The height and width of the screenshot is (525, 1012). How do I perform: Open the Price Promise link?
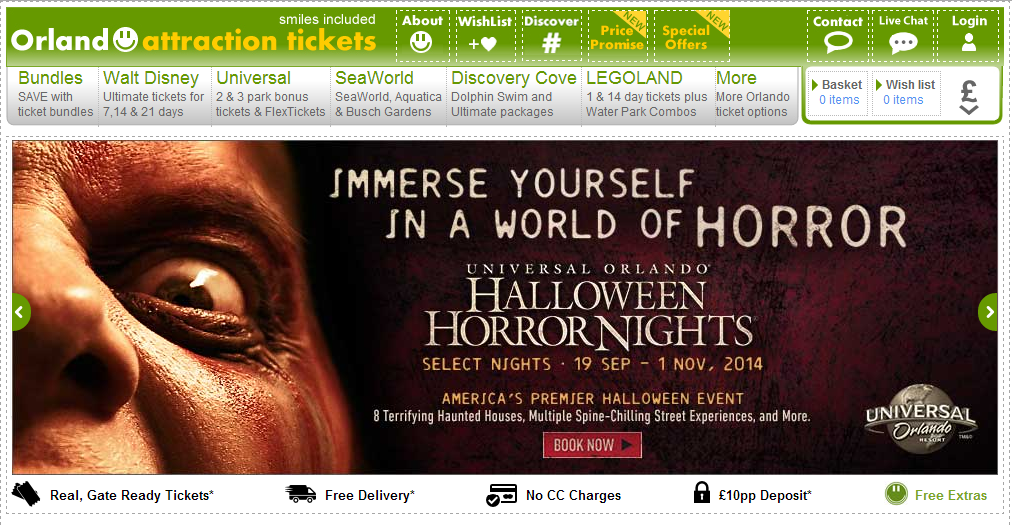coord(617,37)
